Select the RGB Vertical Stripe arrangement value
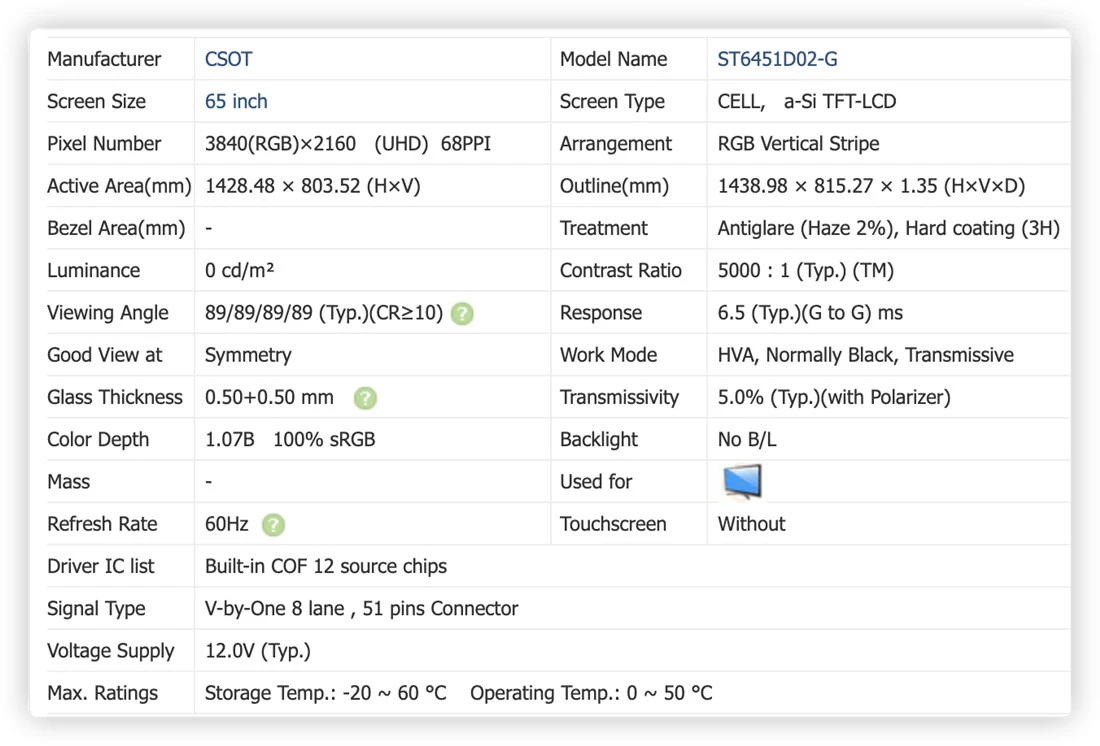 [798, 144]
